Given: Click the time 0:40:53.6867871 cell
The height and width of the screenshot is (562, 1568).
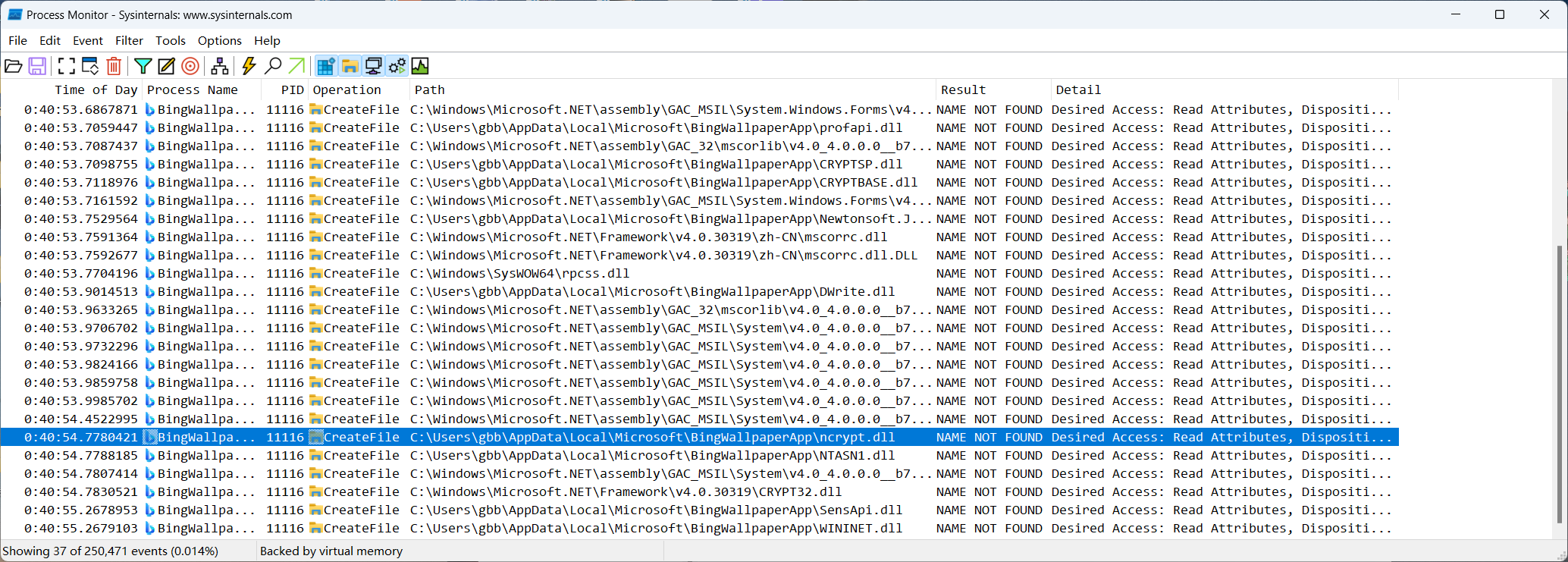Looking at the screenshot, I should pyautogui.click(x=81, y=109).
